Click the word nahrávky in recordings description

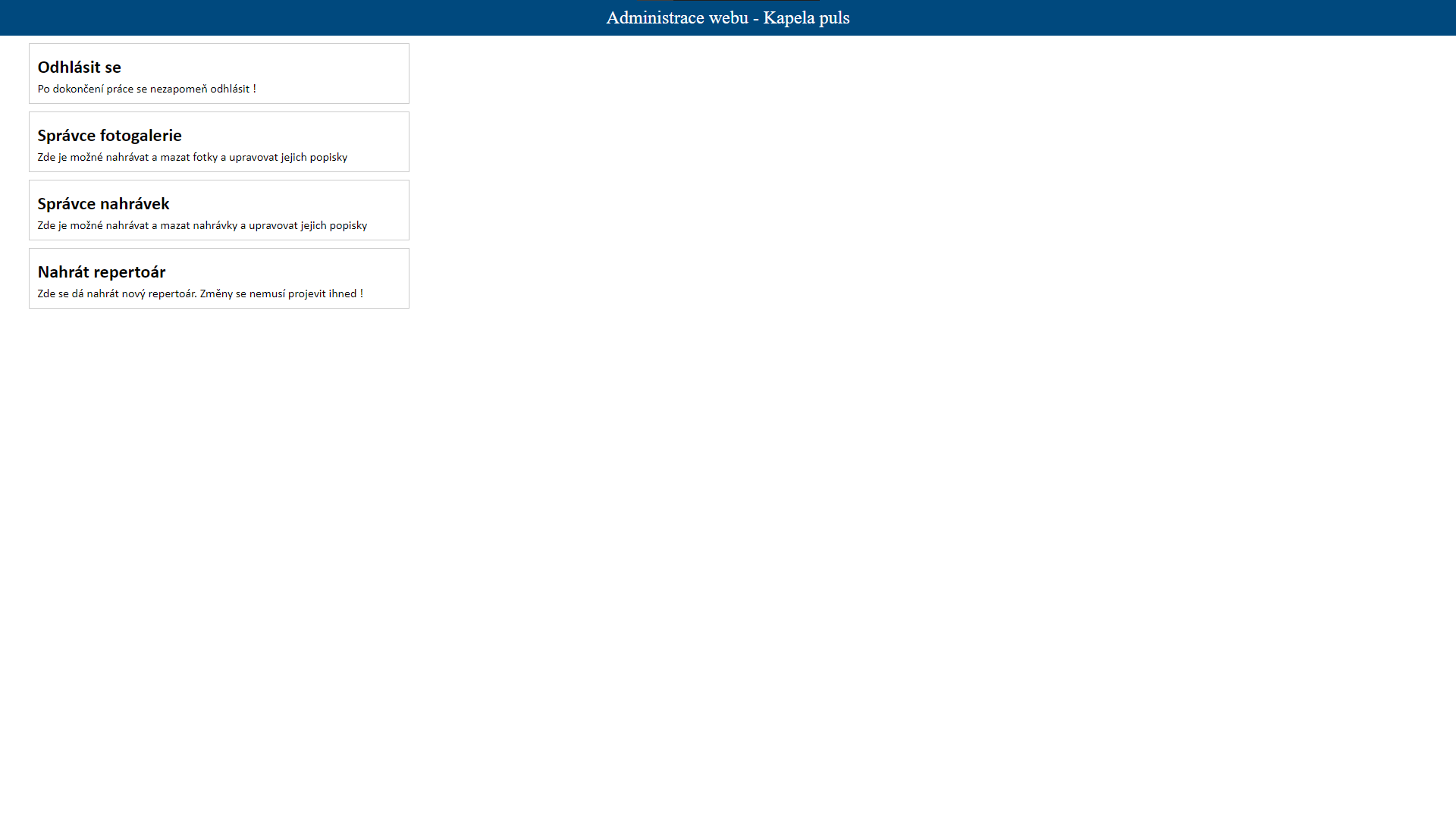point(215,226)
